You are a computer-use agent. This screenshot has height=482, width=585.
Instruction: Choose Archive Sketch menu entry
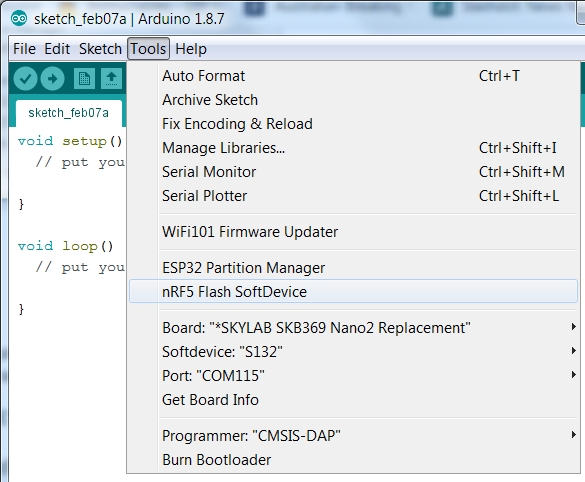(x=353, y=100)
